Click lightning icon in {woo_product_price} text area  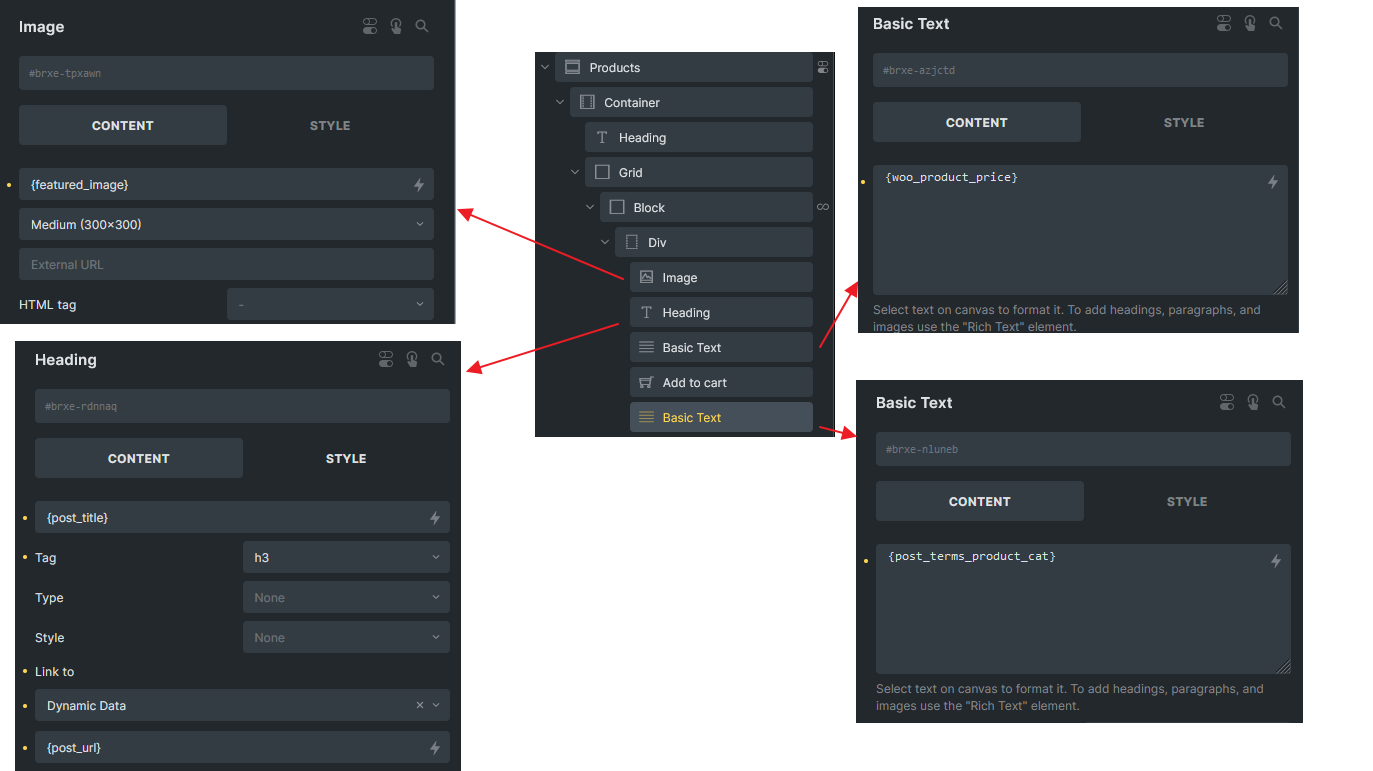[x=1273, y=182]
